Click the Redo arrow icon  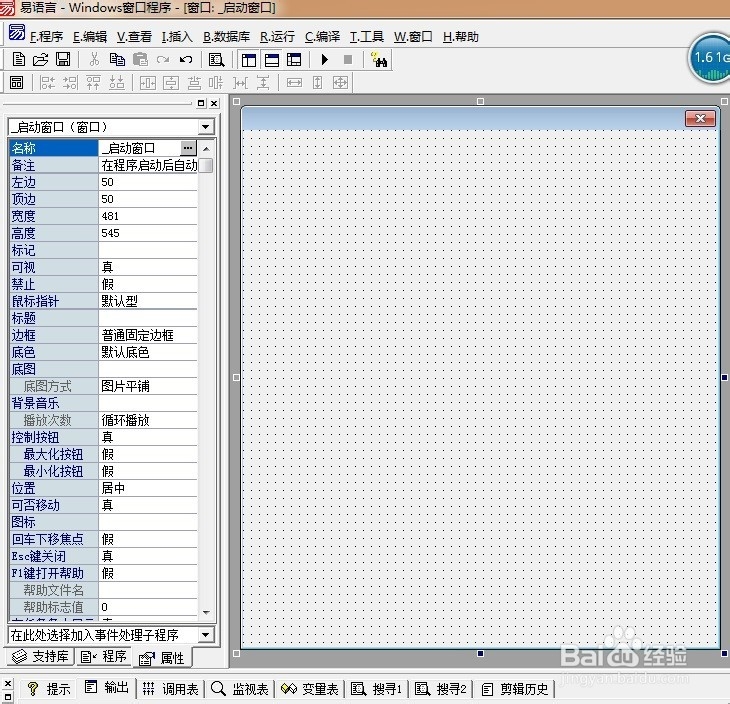[x=163, y=60]
